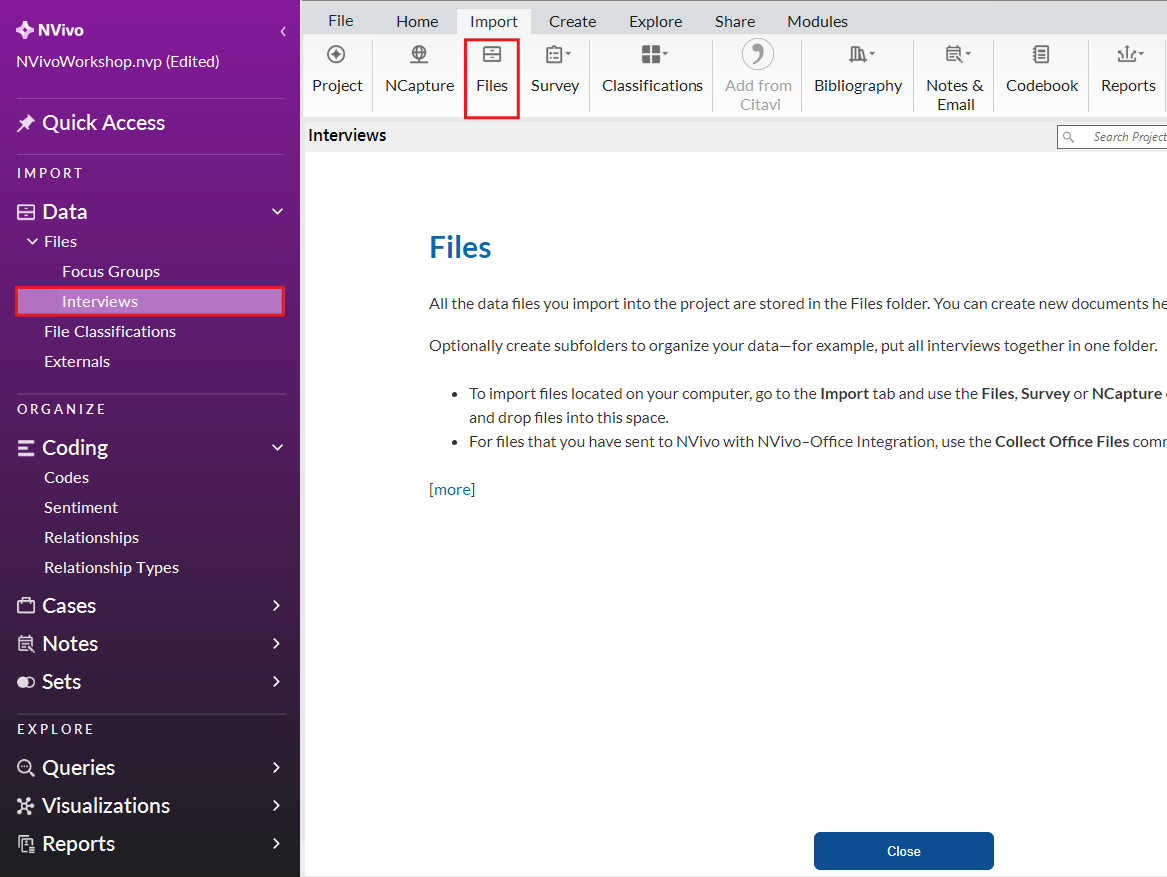Expand the Sets section arrow
The width and height of the screenshot is (1167, 877).
coord(276,681)
